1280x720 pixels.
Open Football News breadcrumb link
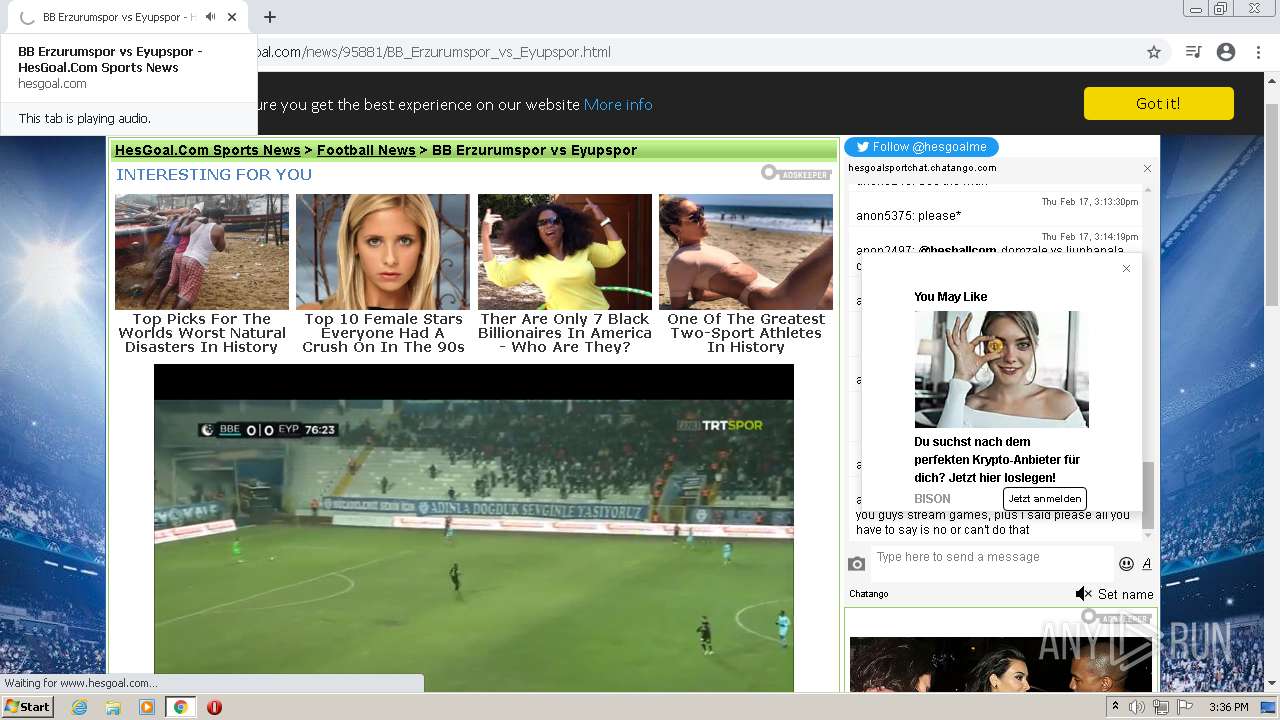pos(366,150)
